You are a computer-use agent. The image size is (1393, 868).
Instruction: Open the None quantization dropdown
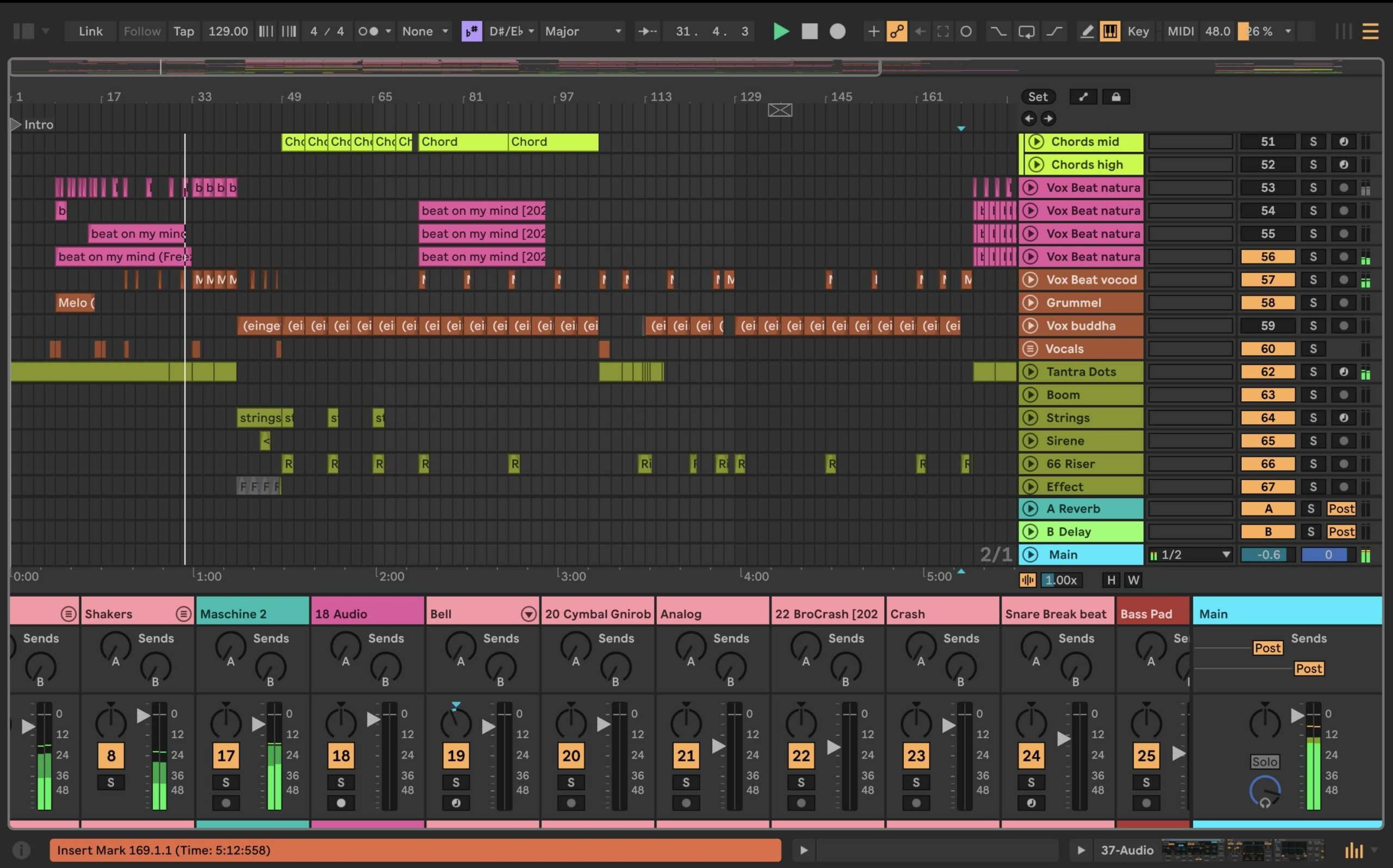pyautogui.click(x=425, y=31)
